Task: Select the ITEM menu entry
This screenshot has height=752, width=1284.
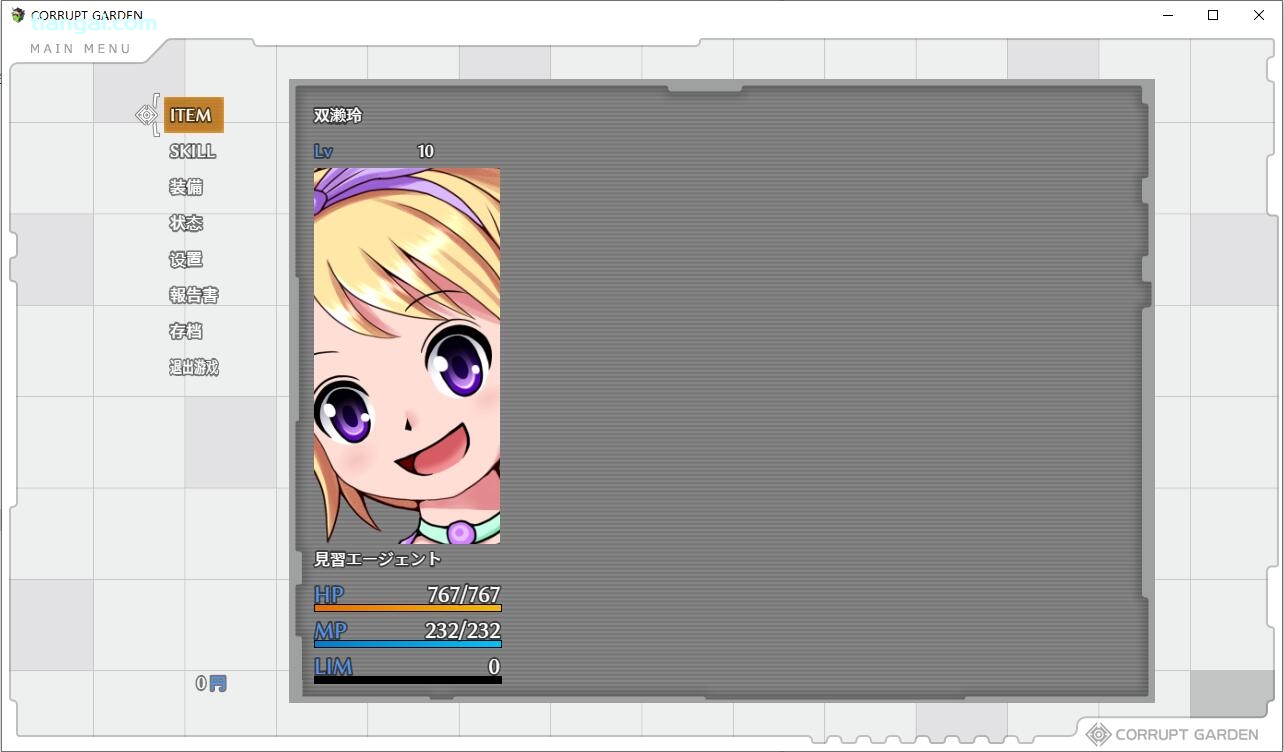Action: [x=193, y=115]
